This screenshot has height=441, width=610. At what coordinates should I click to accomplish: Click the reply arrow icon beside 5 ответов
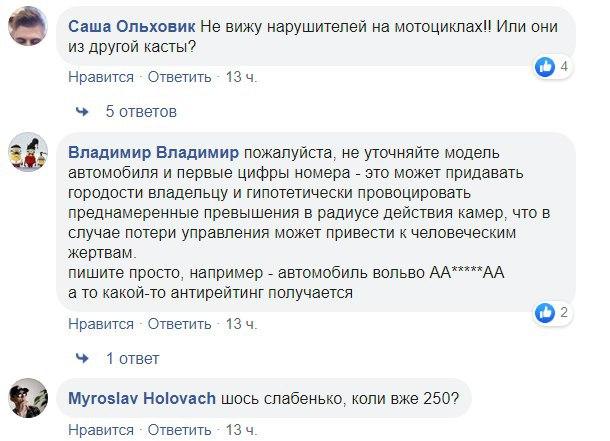[82, 109]
